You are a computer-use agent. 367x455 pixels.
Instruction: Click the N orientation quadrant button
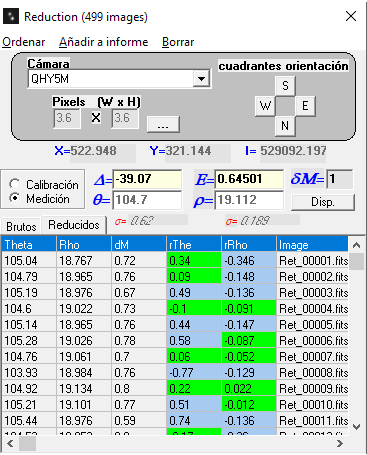click(285, 126)
